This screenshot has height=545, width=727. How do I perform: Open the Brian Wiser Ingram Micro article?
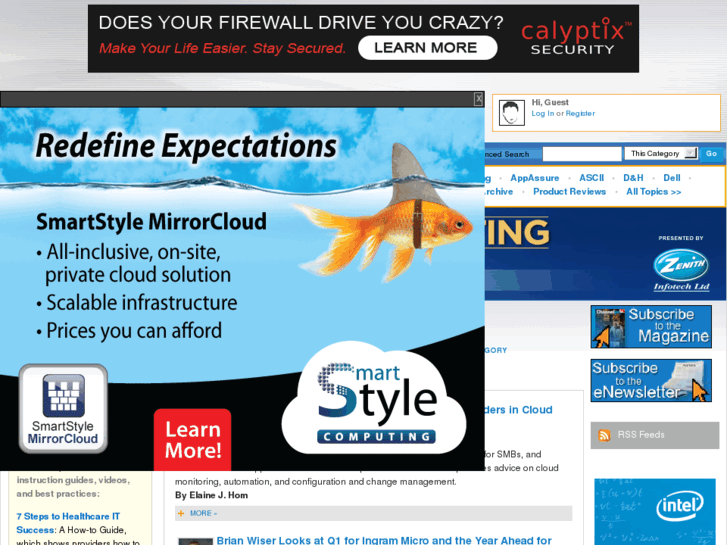coord(384,540)
